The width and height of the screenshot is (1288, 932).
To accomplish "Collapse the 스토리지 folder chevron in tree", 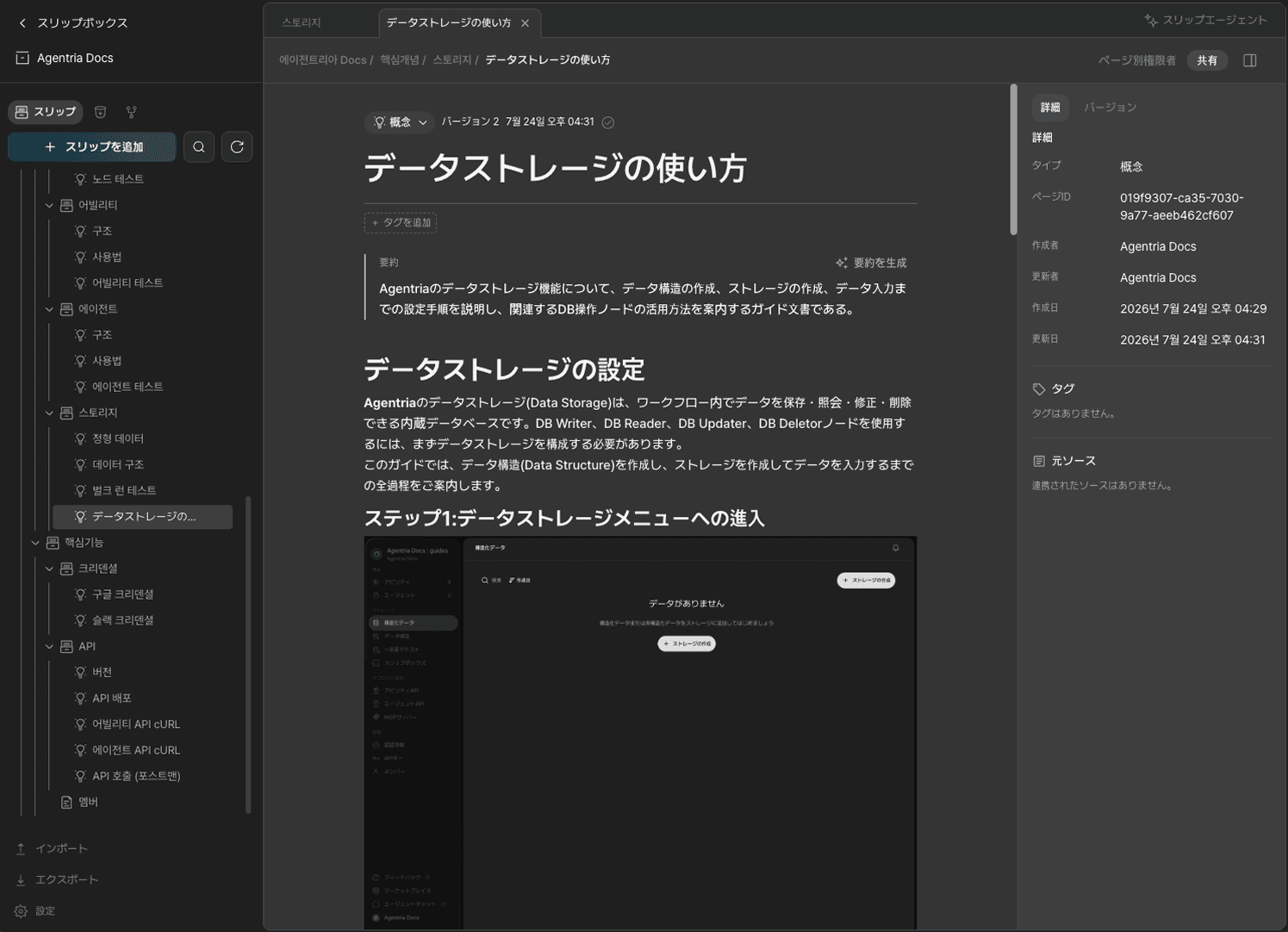I will pyautogui.click(x=49, y=413).
